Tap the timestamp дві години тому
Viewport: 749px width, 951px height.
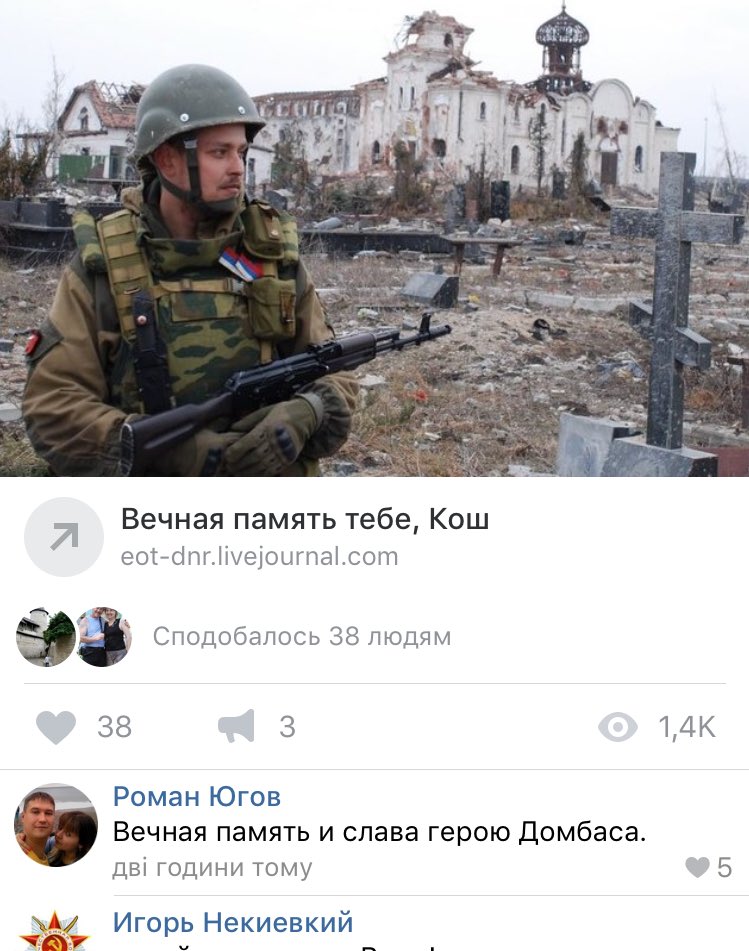click(x=212, y=868)
